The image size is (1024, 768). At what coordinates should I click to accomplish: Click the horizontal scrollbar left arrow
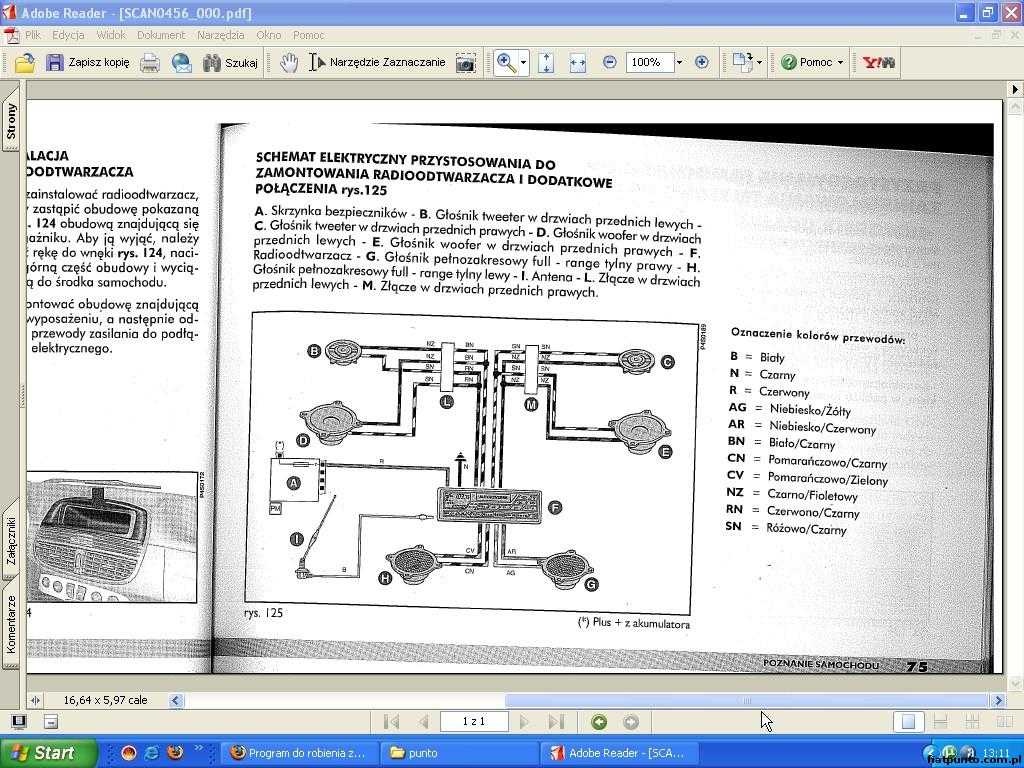(x=175, y=701)
